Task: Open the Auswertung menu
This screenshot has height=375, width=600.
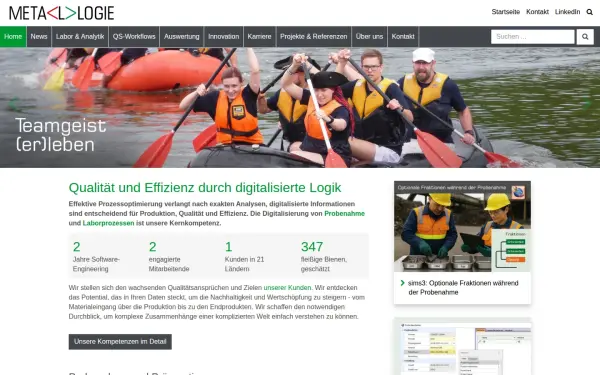Action: coord(182,37)
